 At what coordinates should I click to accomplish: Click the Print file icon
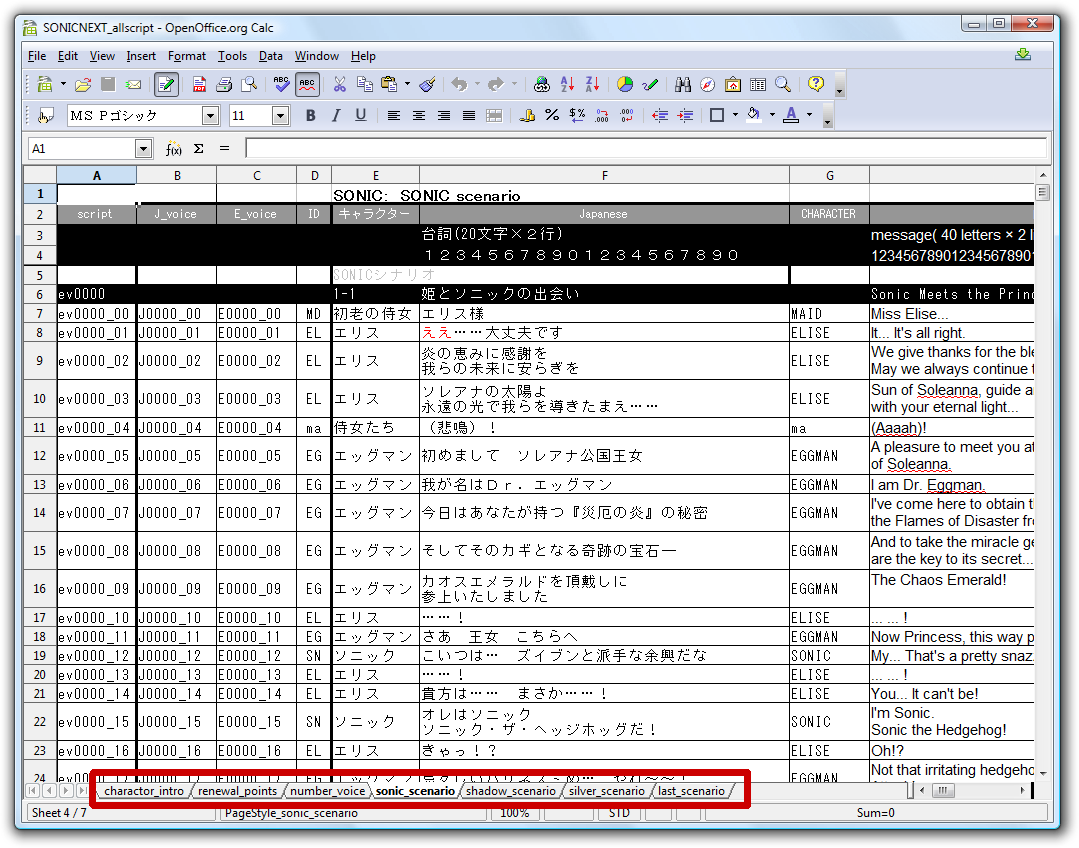tap(224, 85)
